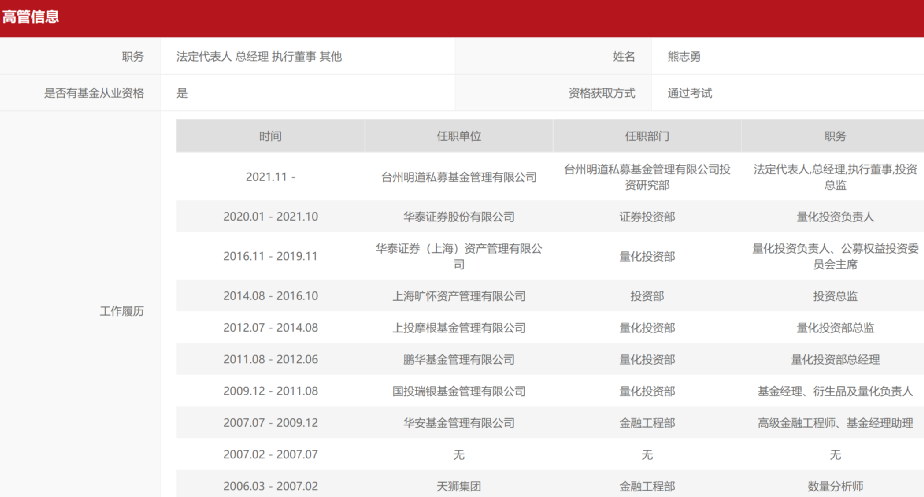Click the 法定代表人 总经理 执行董事 其他 value
Viewport: 924px width, 497px height.
click(259, 57)
